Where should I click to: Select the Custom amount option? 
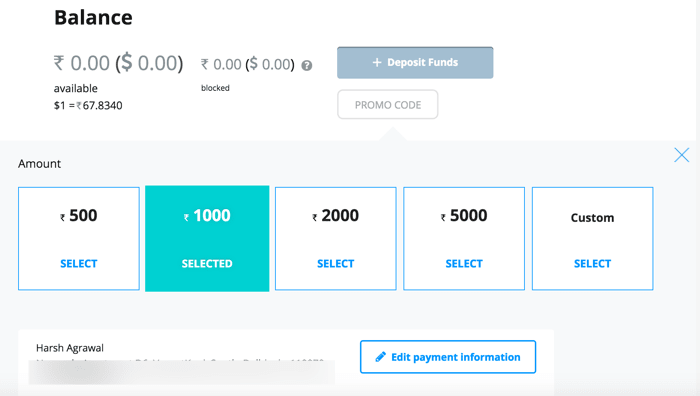(x=592, y=238)
